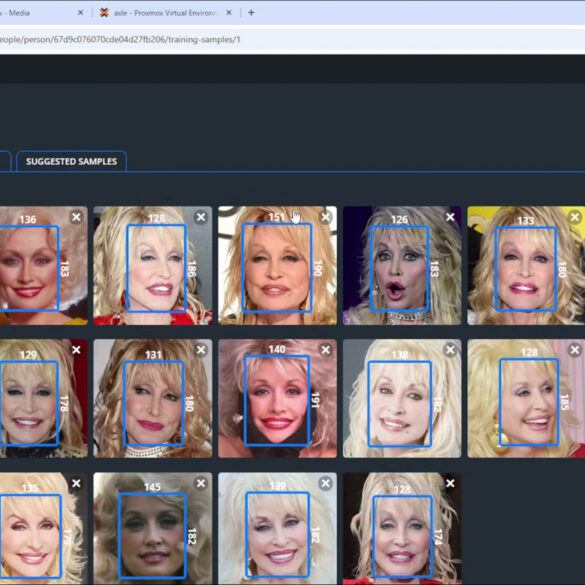
Task: Remove the sample labeled 151
Action: (x=325, y=217)
